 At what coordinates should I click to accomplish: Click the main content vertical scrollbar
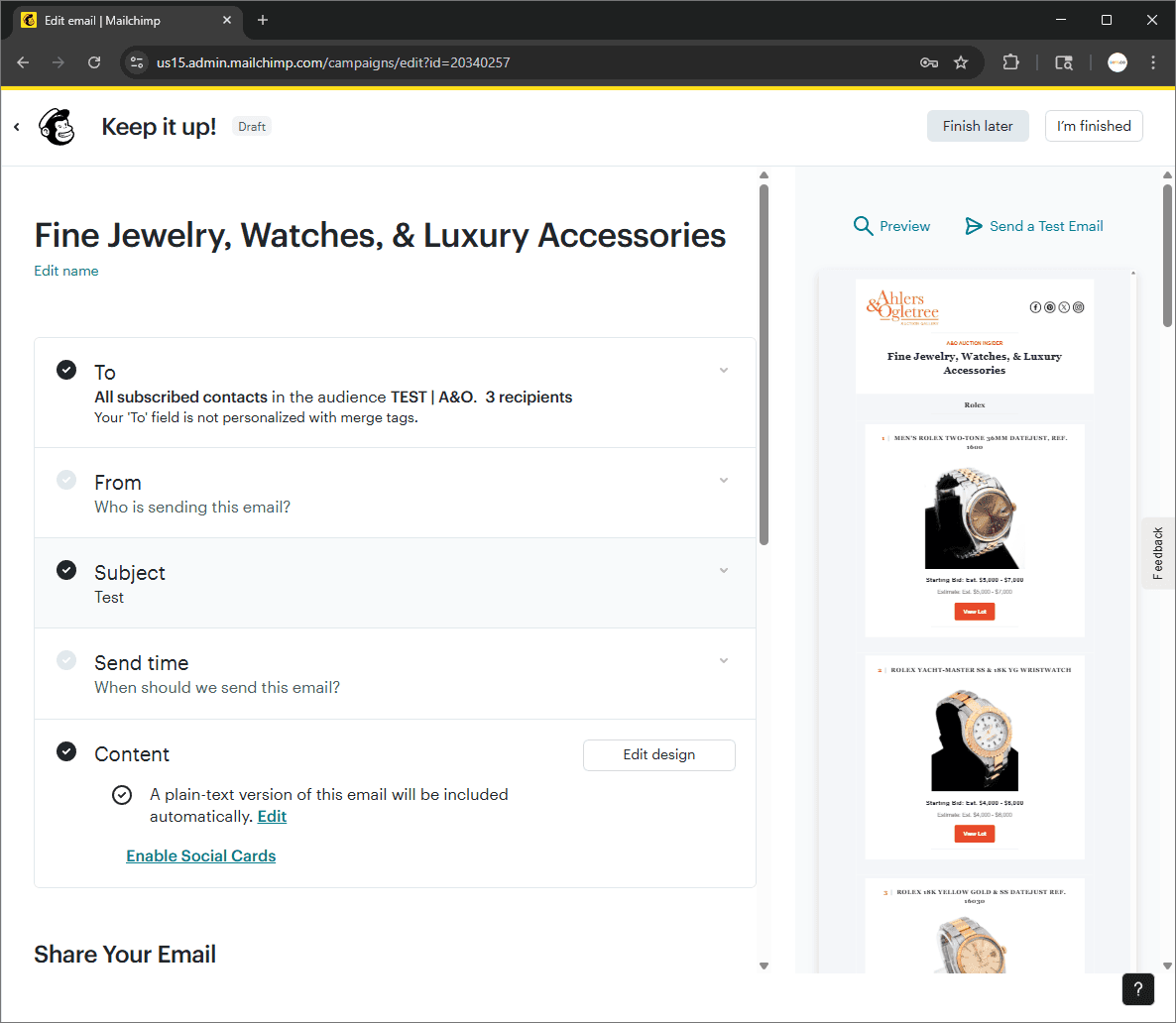click(764, 365)
